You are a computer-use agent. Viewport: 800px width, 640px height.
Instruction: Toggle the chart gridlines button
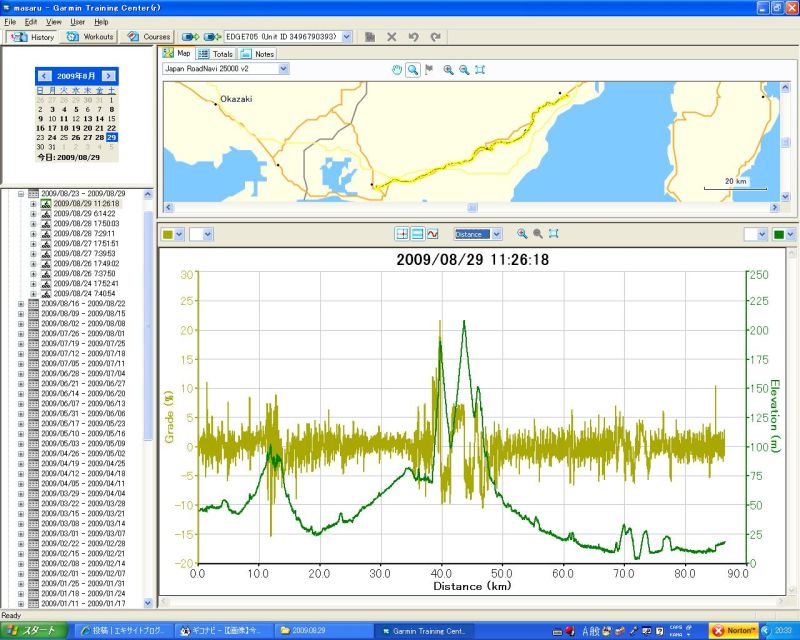417,234
